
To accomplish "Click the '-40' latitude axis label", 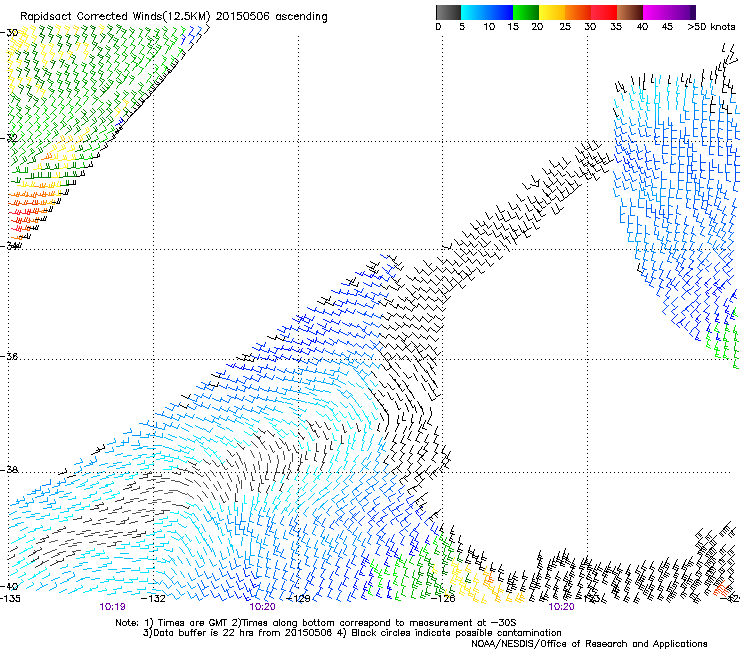I will (x=9, y=586).
